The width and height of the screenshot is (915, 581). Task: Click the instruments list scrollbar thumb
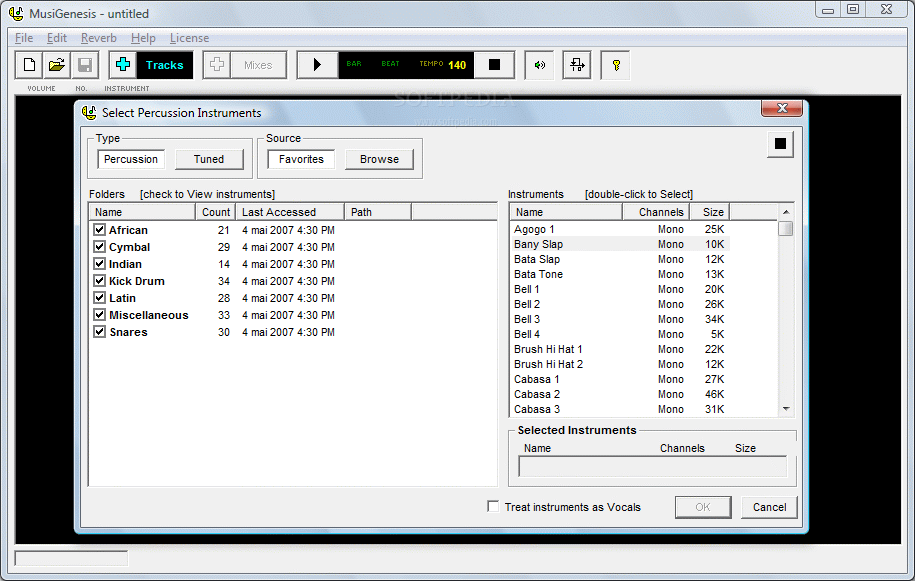[786, 228]
